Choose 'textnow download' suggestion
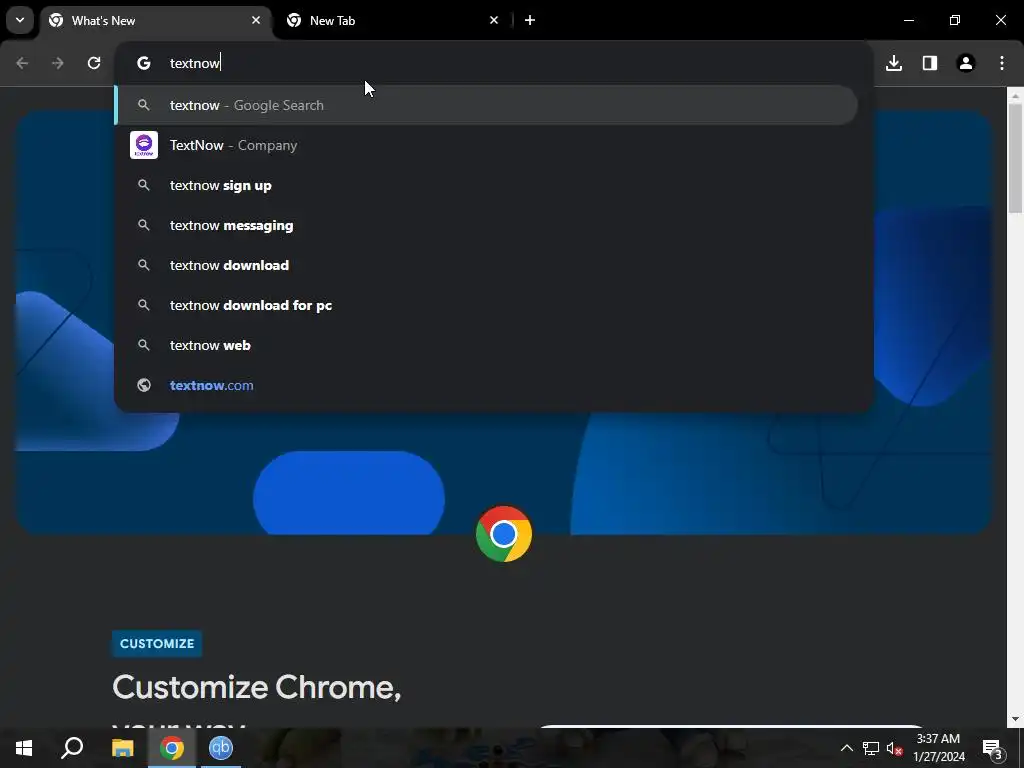 (486, 265)
